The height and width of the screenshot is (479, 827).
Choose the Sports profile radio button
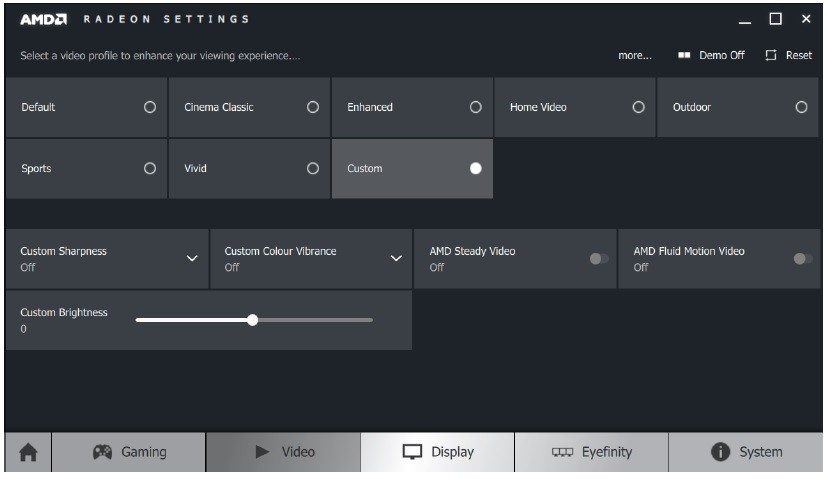pos(150,169)
